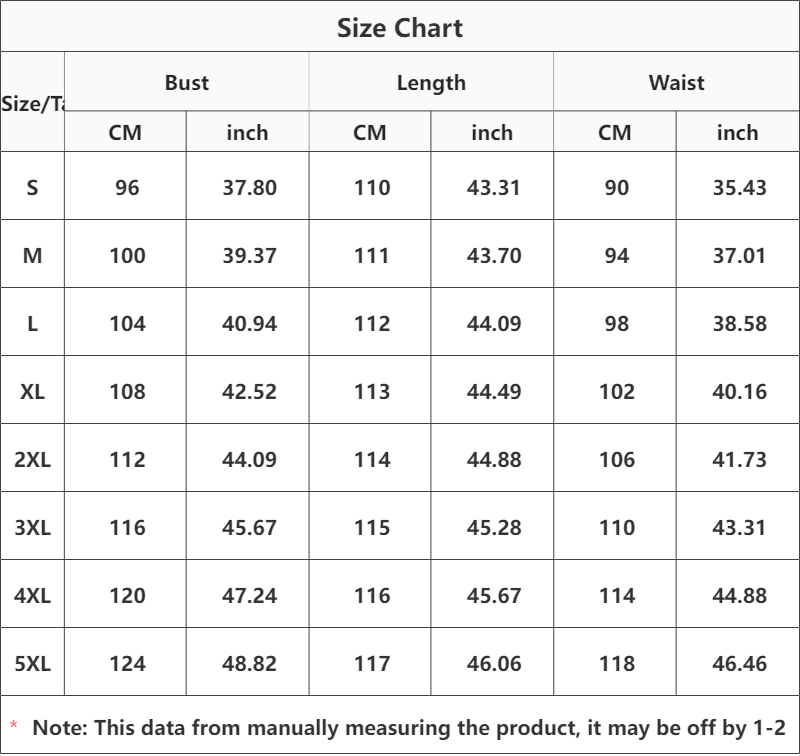Click bust CM value 104 for L
The image size is (800, 756).
coord(128,324)
